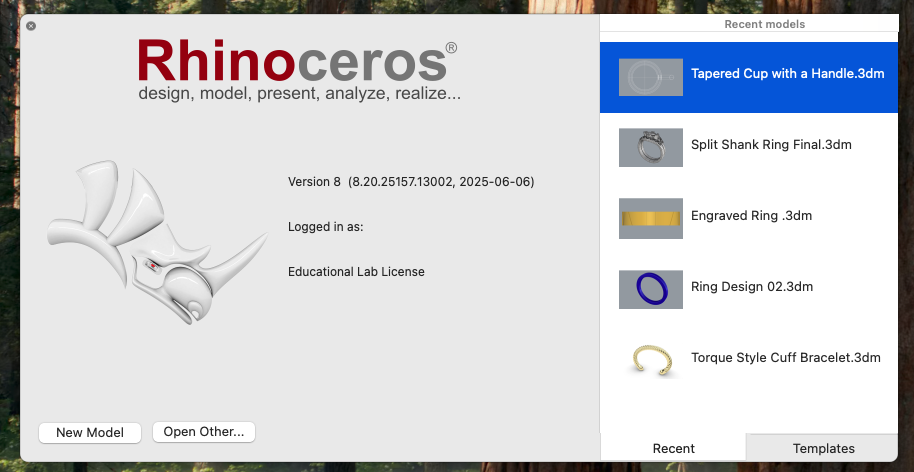Open the Engraved Ring thumbnail
The height and width of the screenshot is (472, 914).
click(651, 219)
